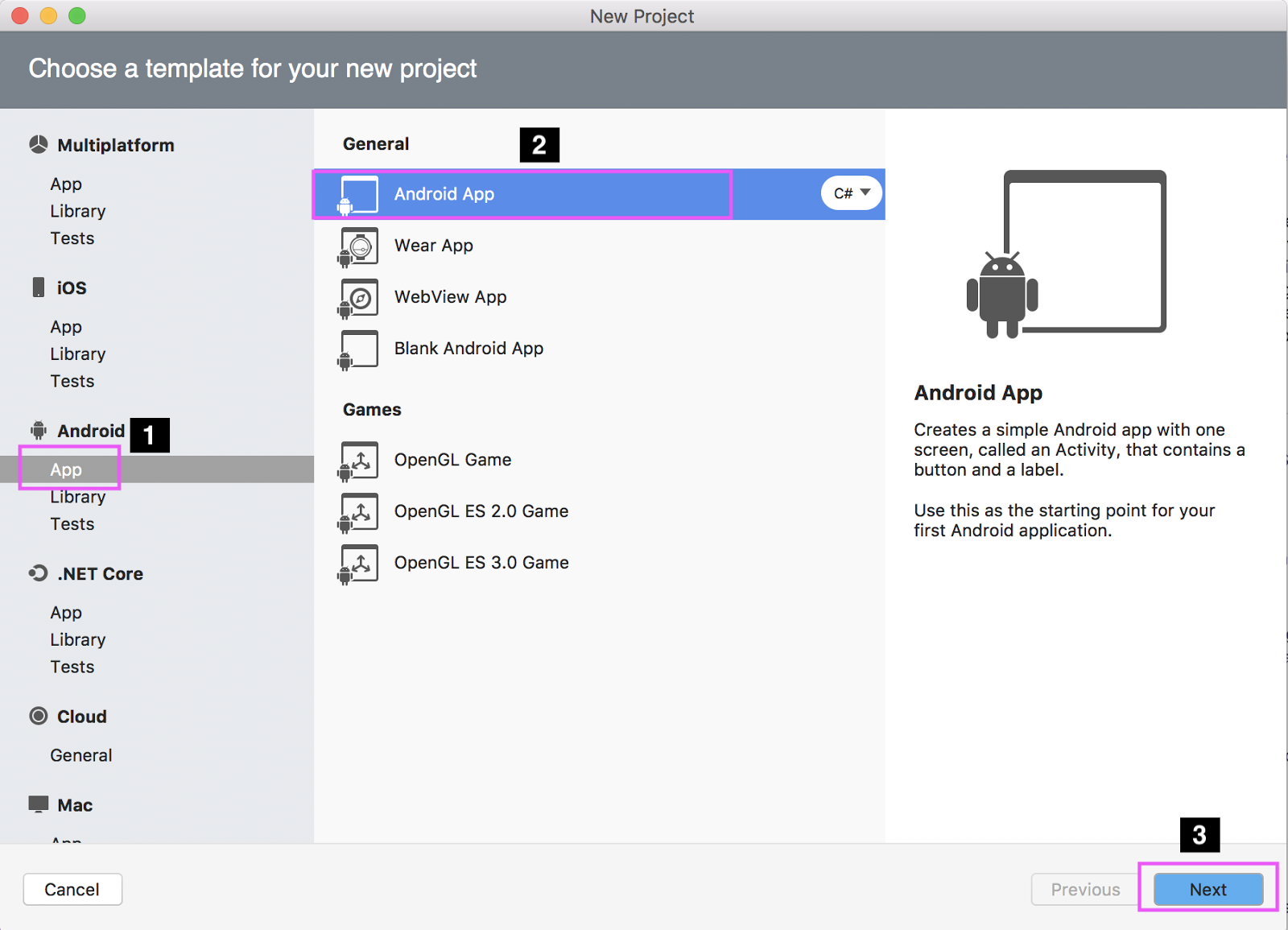Select Library under Android
The width and height of the screenshot is (1288, 930).
[78, 497]
